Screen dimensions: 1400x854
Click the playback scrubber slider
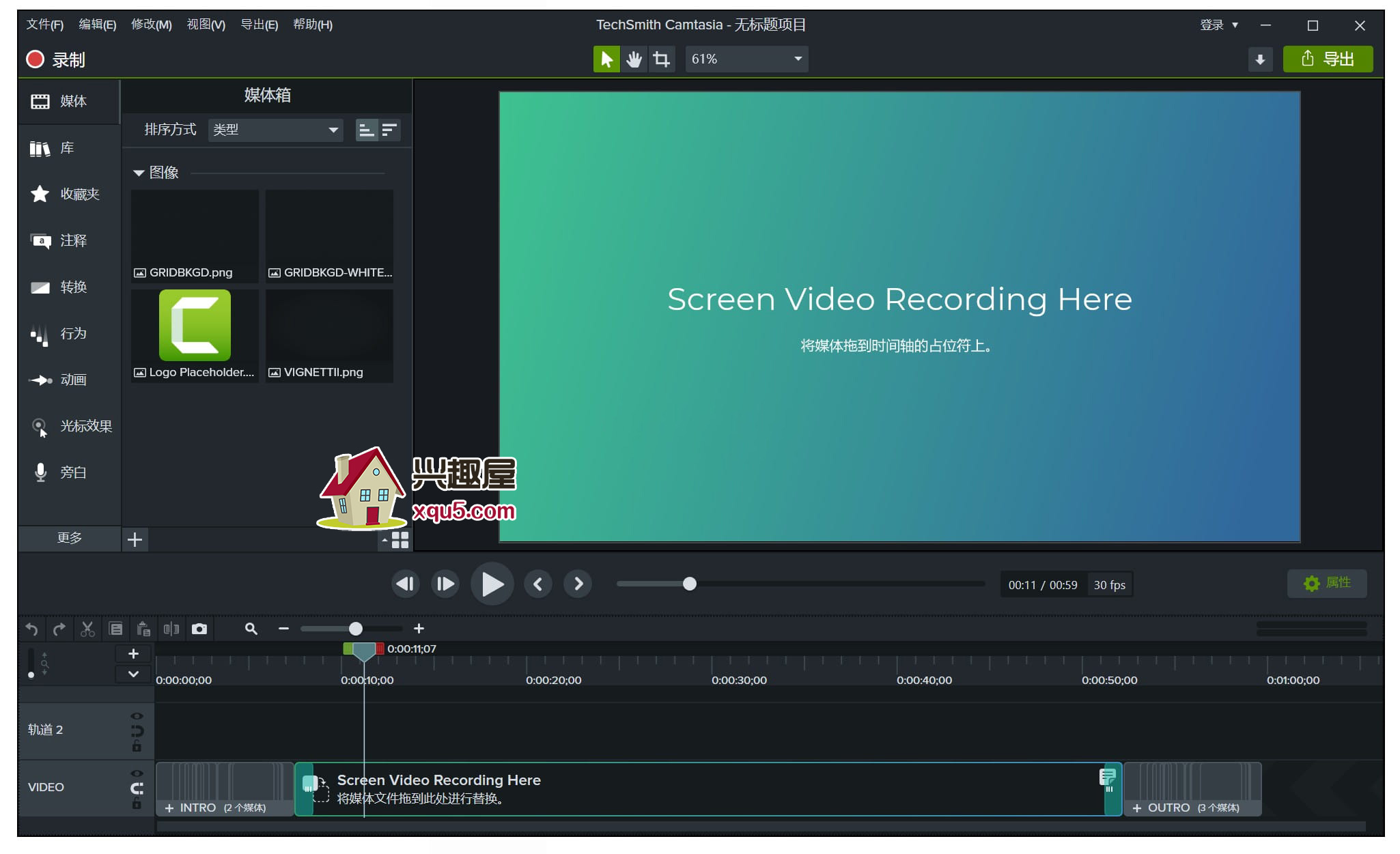(x=800, y=584)
